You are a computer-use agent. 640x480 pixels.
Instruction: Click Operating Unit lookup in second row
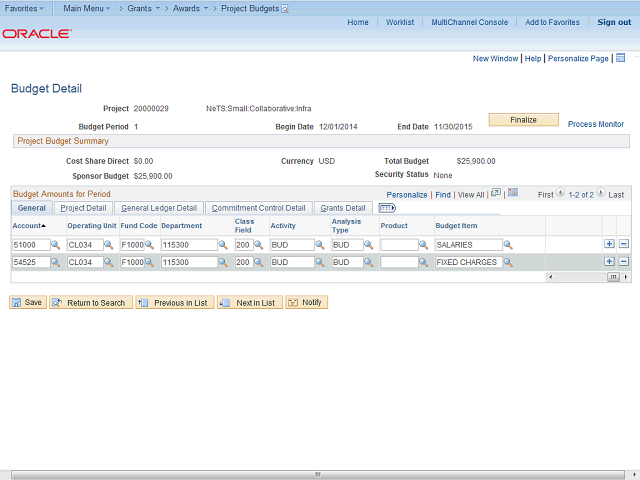tap(108, 262)
